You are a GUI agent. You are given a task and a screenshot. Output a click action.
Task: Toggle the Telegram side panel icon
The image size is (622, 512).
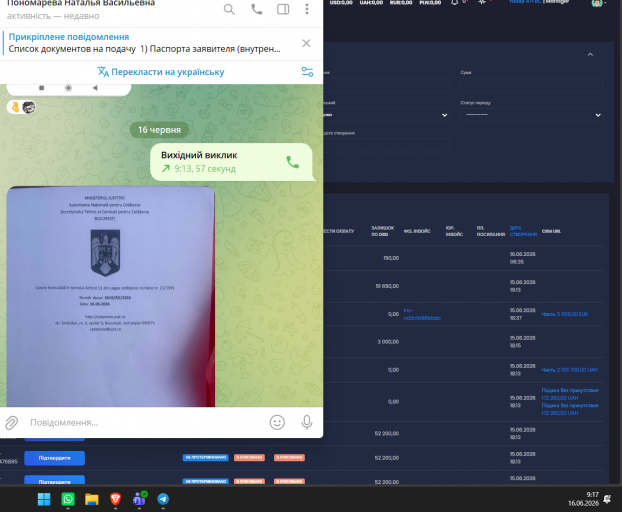283,9
